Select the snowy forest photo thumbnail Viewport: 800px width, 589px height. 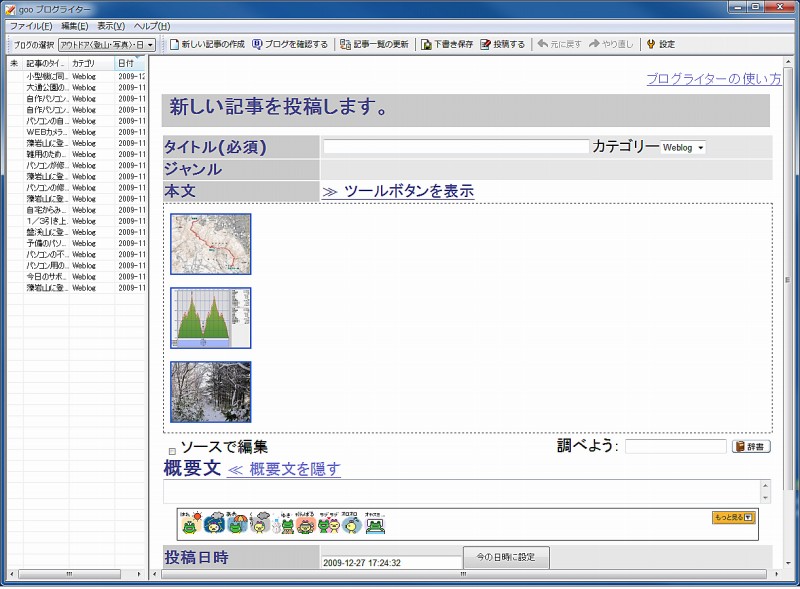click(211, 392)
